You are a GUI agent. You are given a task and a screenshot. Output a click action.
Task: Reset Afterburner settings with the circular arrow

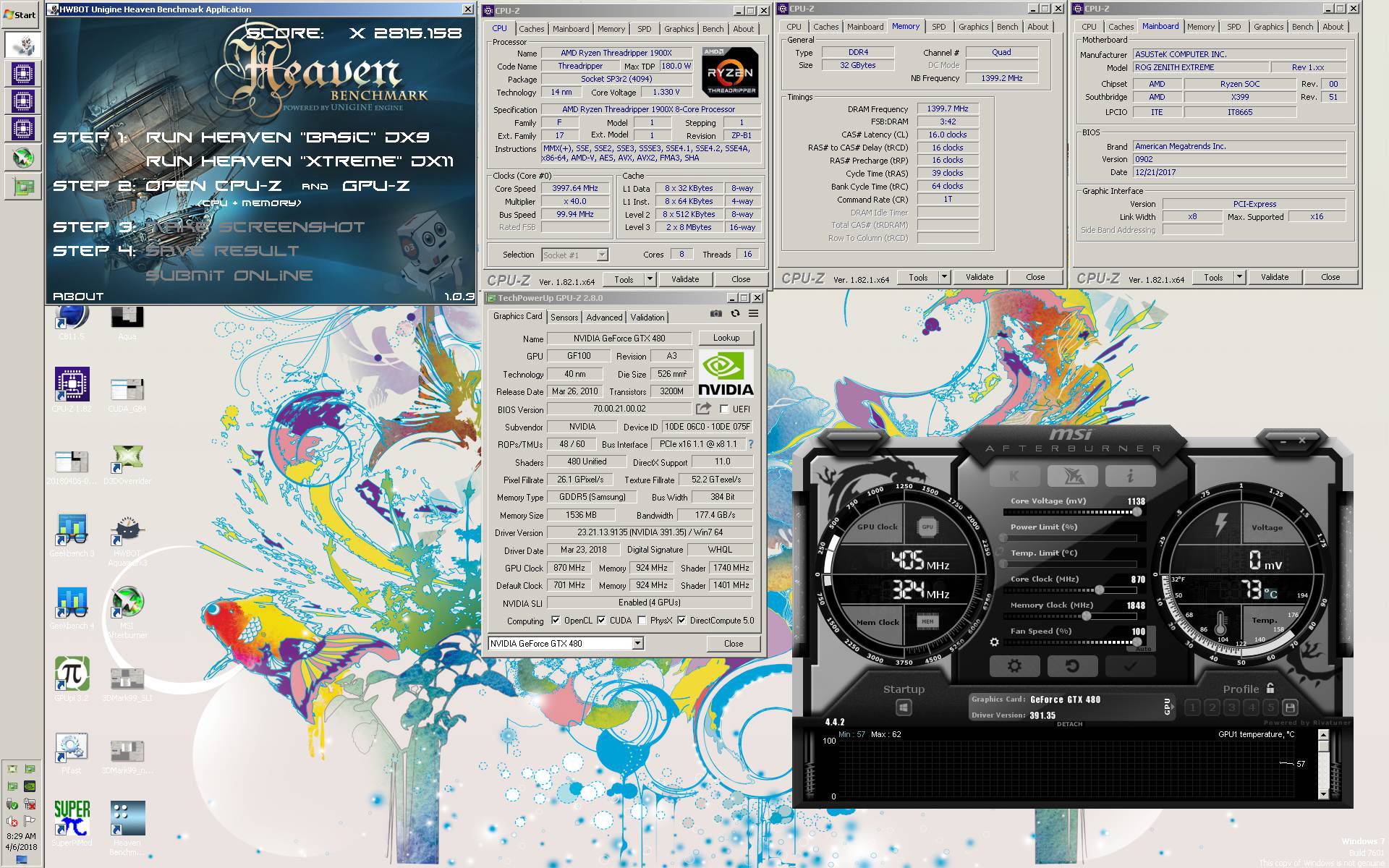(x=1072, y=666)
